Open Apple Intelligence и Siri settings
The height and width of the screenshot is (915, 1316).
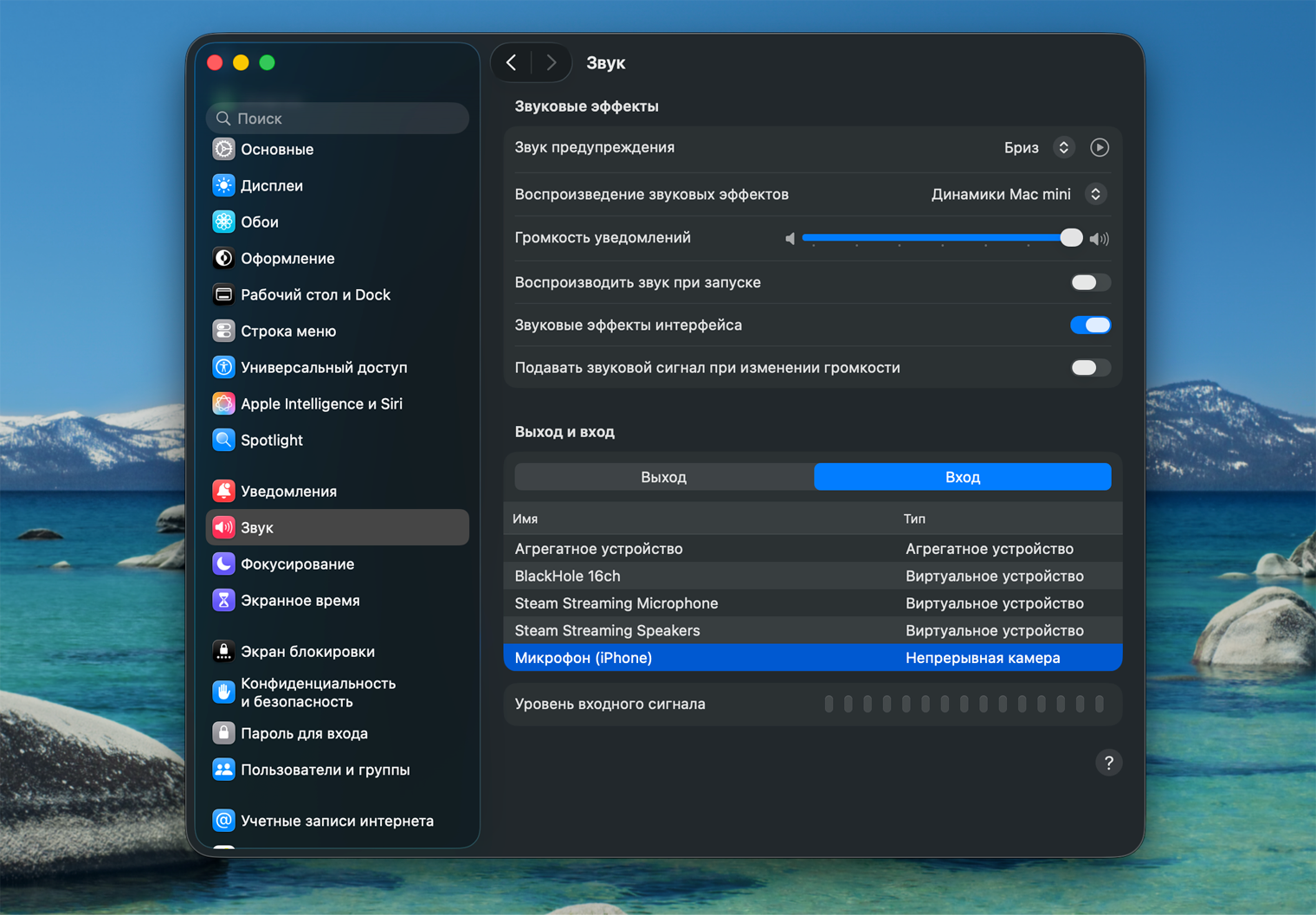[x=337, y=403]
